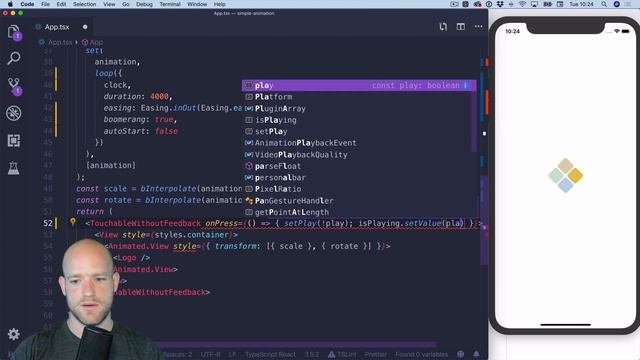Click the logo in the phone simulator
The image size is (640, 360).
(565, 176)
